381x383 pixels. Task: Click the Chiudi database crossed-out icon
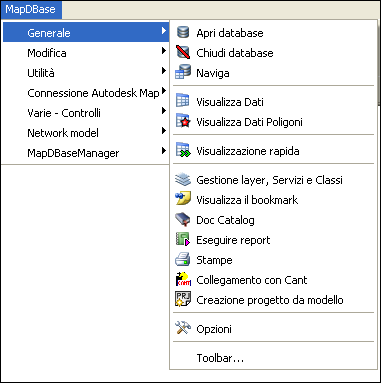[x=183, y=52]
